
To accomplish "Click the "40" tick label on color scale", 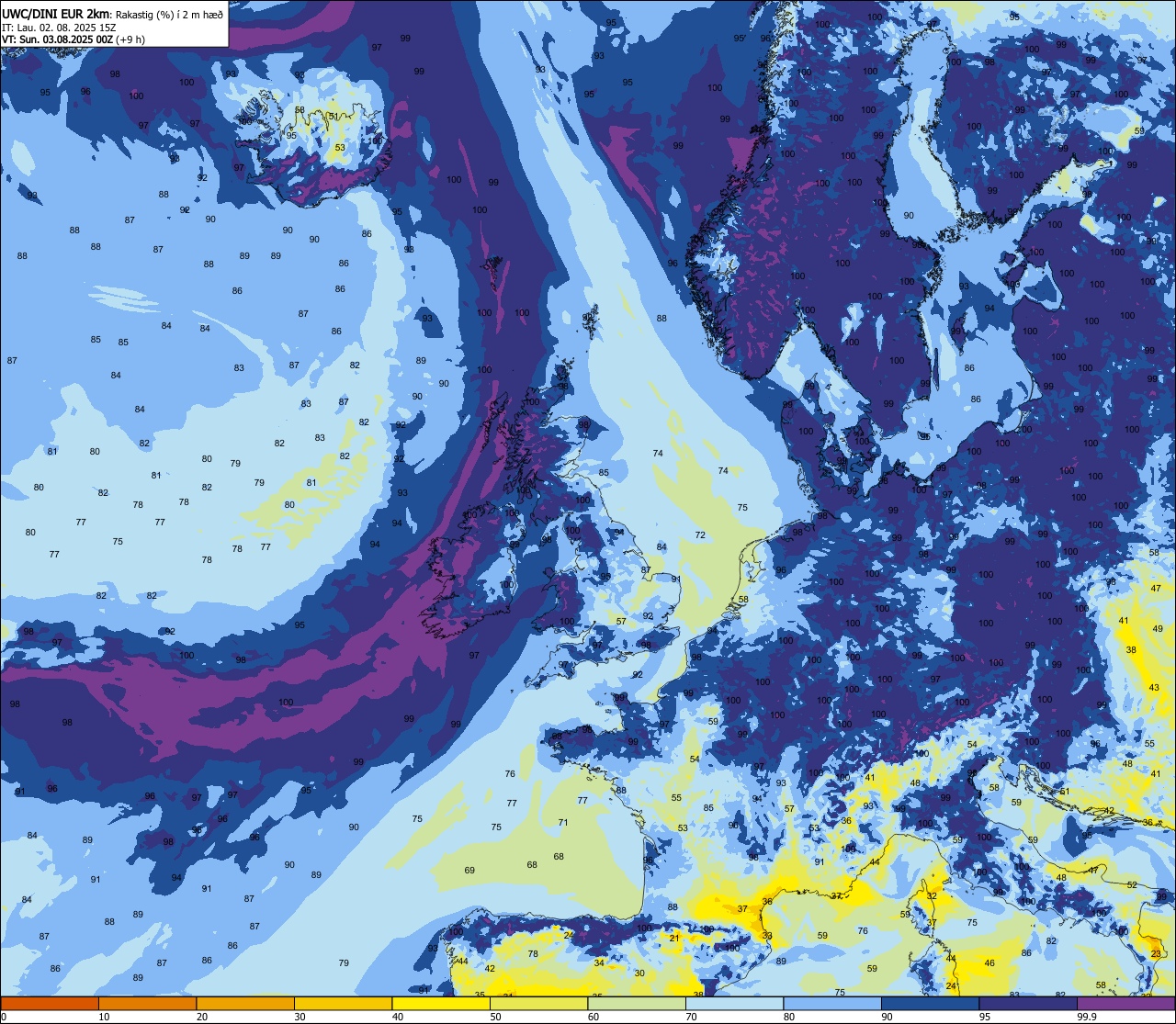I will [x=398, y=1017].
